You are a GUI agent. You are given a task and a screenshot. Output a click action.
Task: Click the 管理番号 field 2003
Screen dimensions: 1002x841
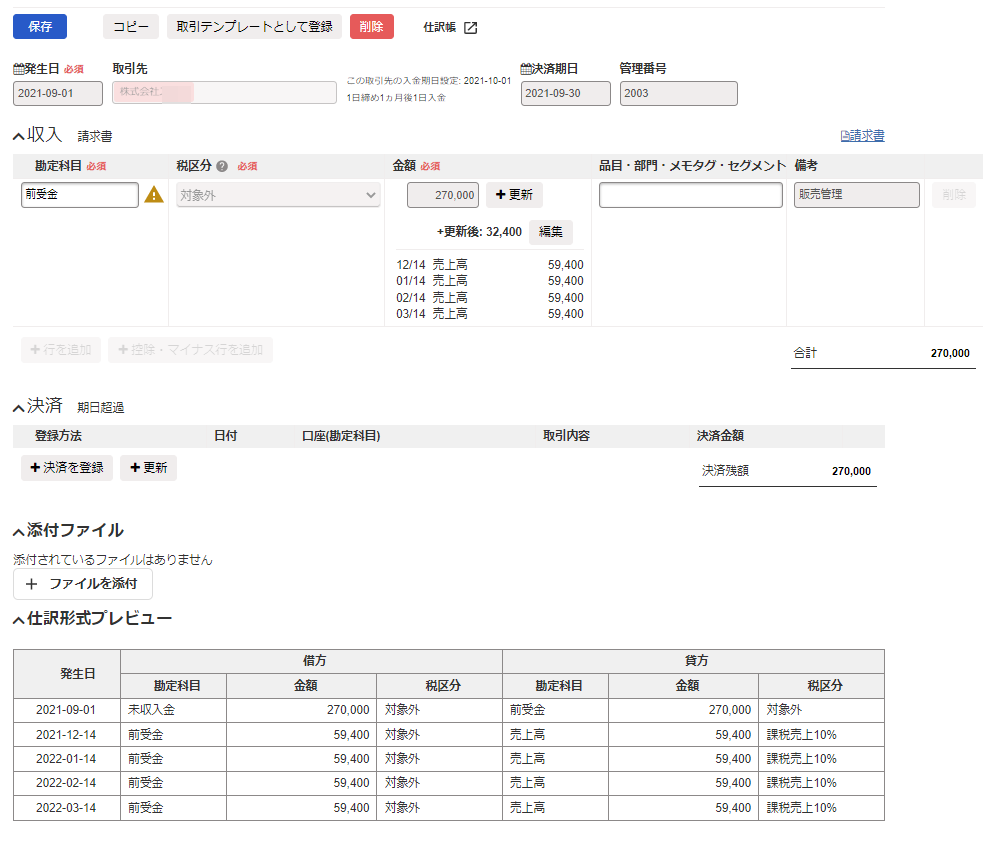tap(678, 93)
